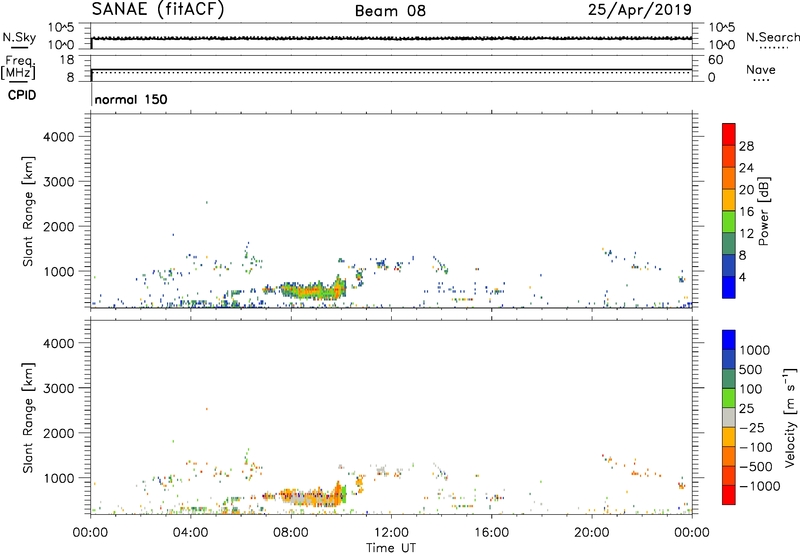Click the Power colorbar segment between 8 and 12

point(729,244)
